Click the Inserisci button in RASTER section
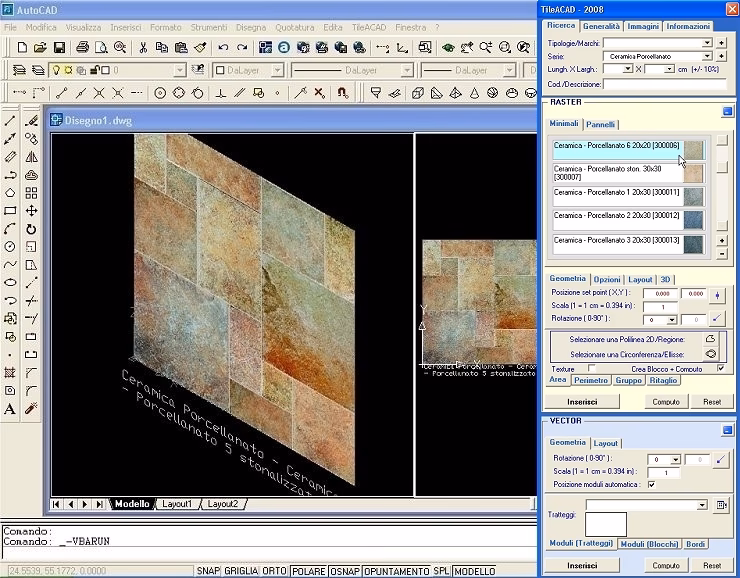The width and height of the screenshot is (740, 578). [582, 402]
